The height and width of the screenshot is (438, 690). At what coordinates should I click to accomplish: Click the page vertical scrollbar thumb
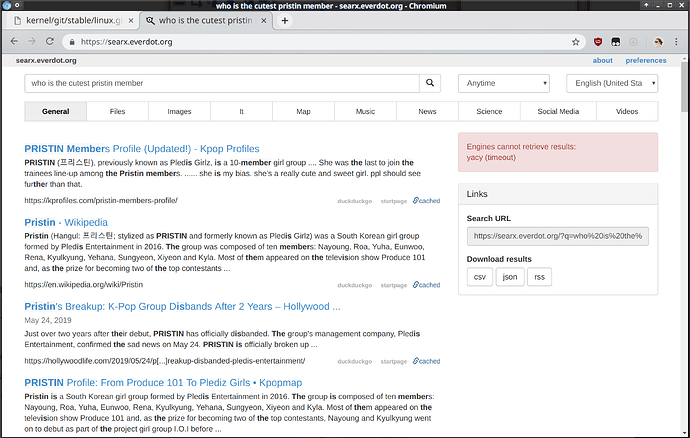(684, 87)
